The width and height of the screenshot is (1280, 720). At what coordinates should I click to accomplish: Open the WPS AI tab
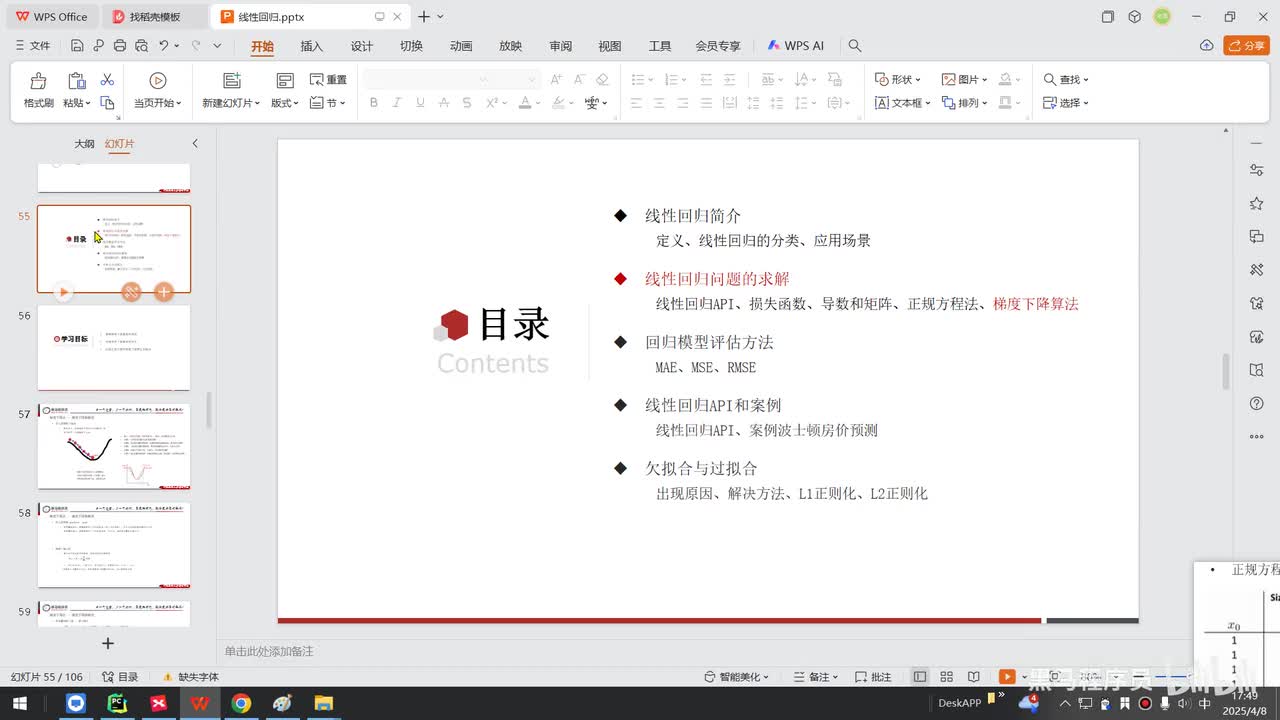[796, 46]
